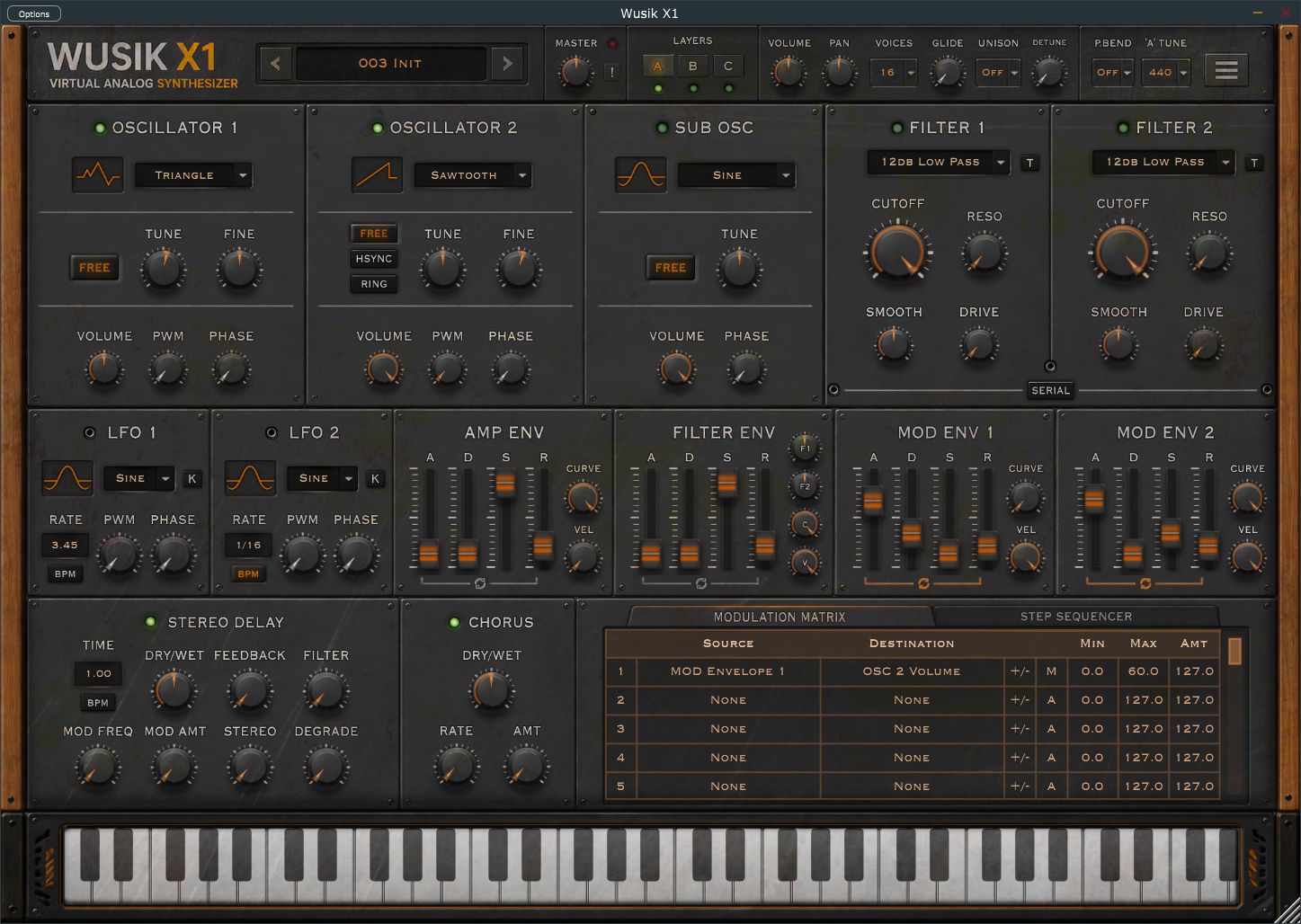Screen dimensions: 1301x924
Task: Toggle Sub Osc power LED
Action: (x=663, y=129)
